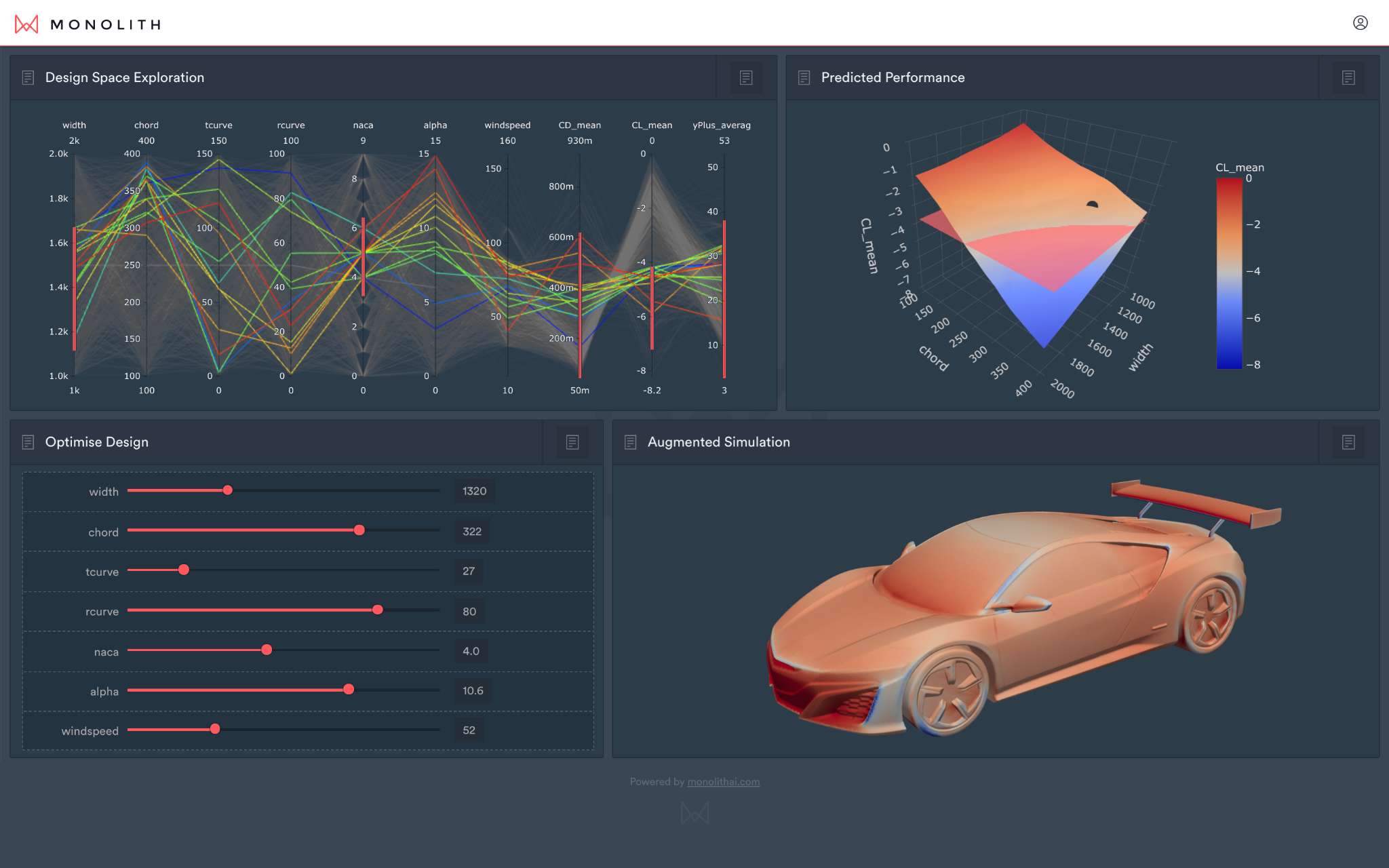Click document icon left of Augmented Simulation
Image resolution: width=1389 pixels, height=868 pixels.
coord(630,442)
